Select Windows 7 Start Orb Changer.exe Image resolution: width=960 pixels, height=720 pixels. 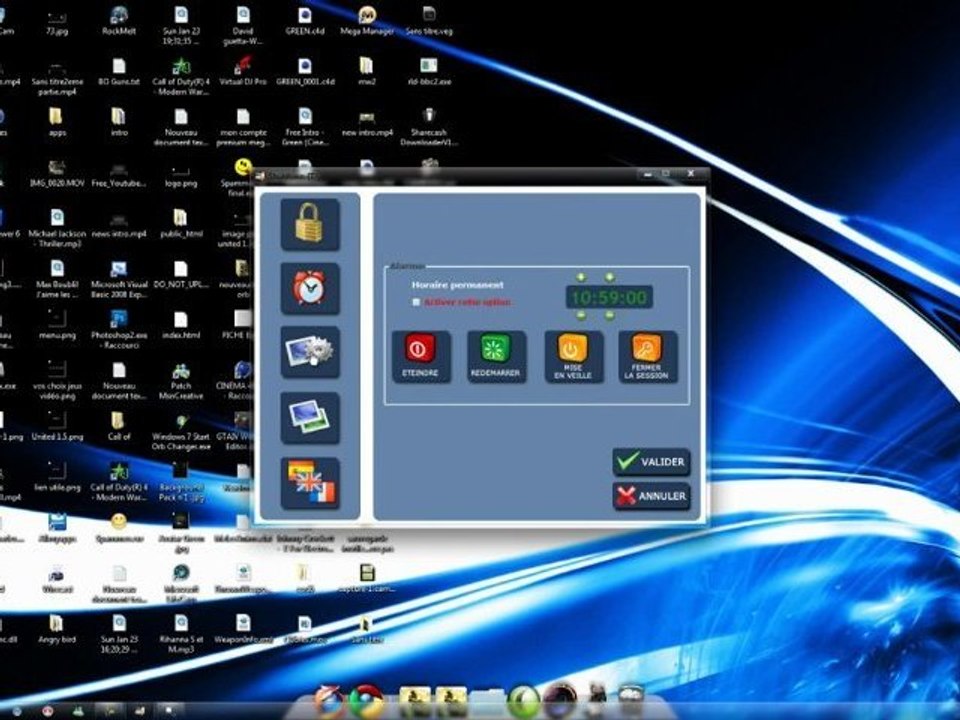click(181, 432)
